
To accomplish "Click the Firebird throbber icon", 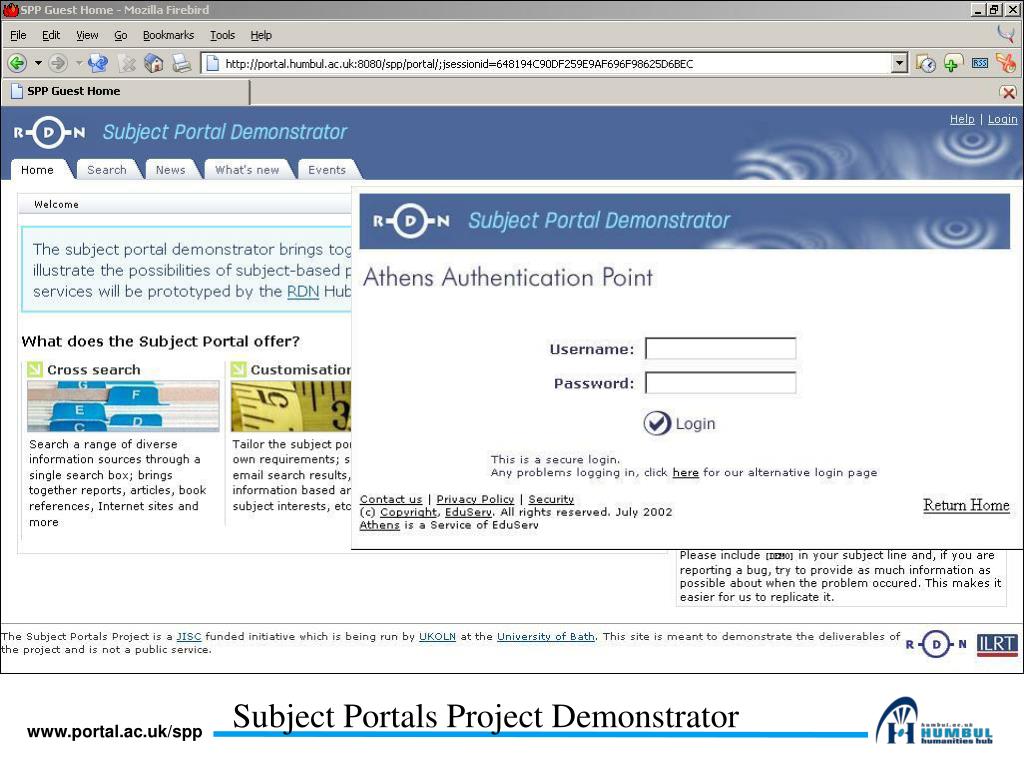I will 1006,34.
